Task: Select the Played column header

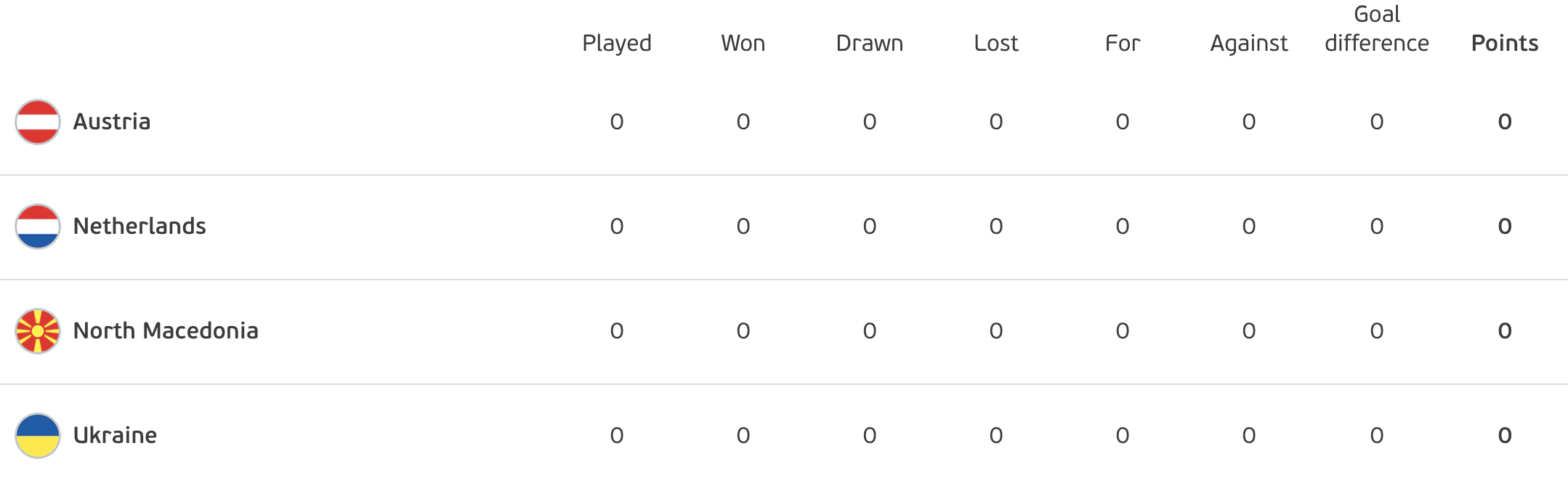Action: pyautogui.click(x=617, y=44)
